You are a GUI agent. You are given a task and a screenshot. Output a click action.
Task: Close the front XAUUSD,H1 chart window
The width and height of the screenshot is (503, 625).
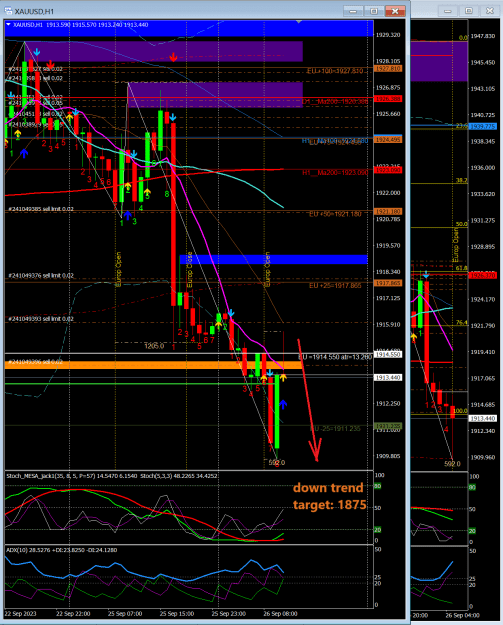tap(395, 11)
